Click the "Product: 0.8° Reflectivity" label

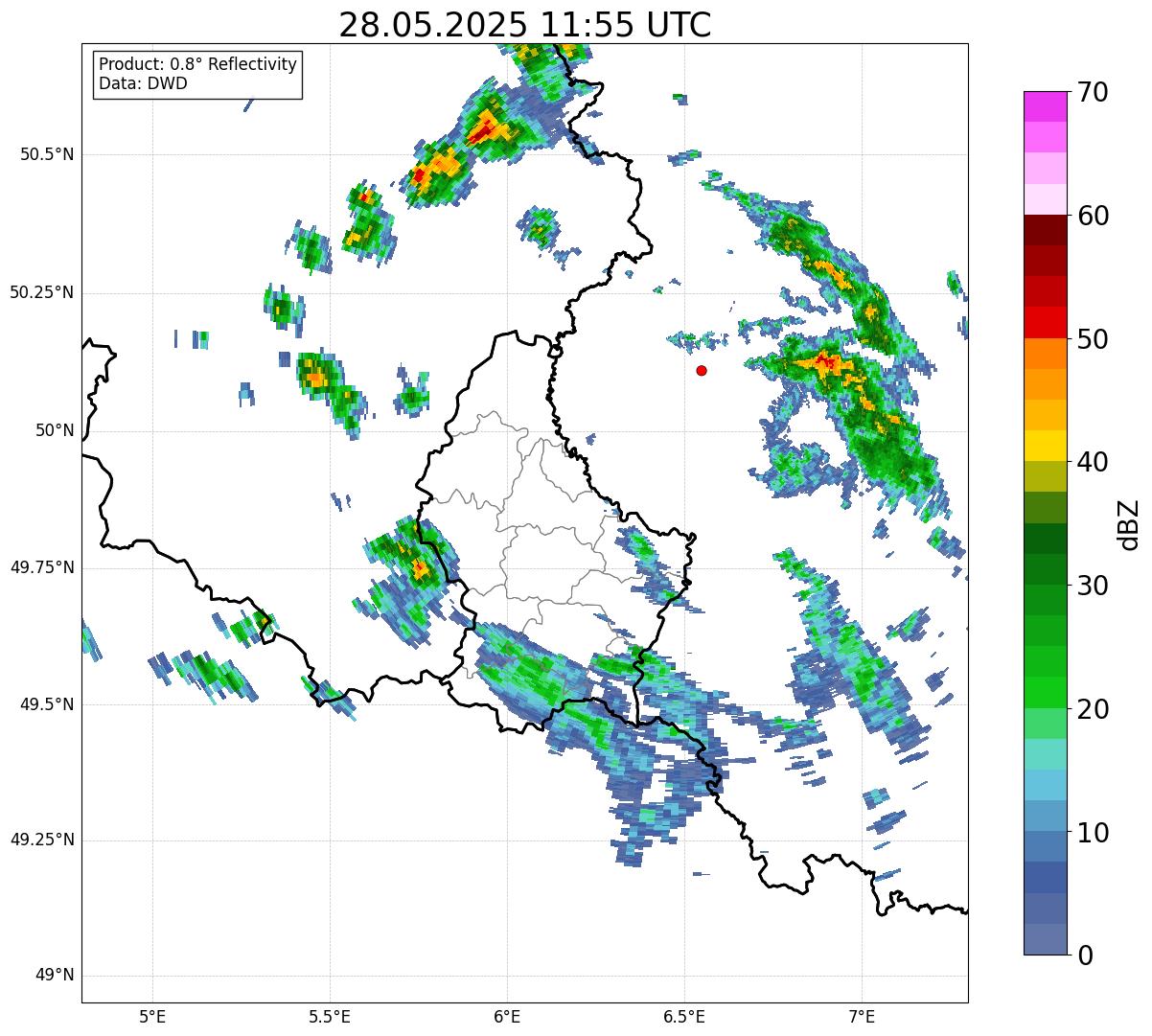(x=198, y=64)
